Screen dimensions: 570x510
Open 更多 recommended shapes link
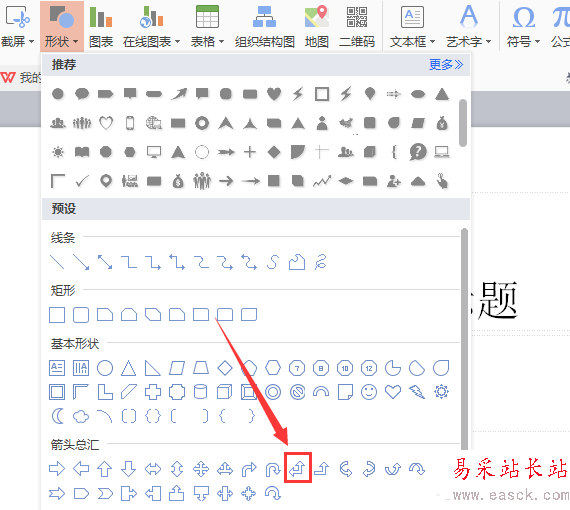446,65
